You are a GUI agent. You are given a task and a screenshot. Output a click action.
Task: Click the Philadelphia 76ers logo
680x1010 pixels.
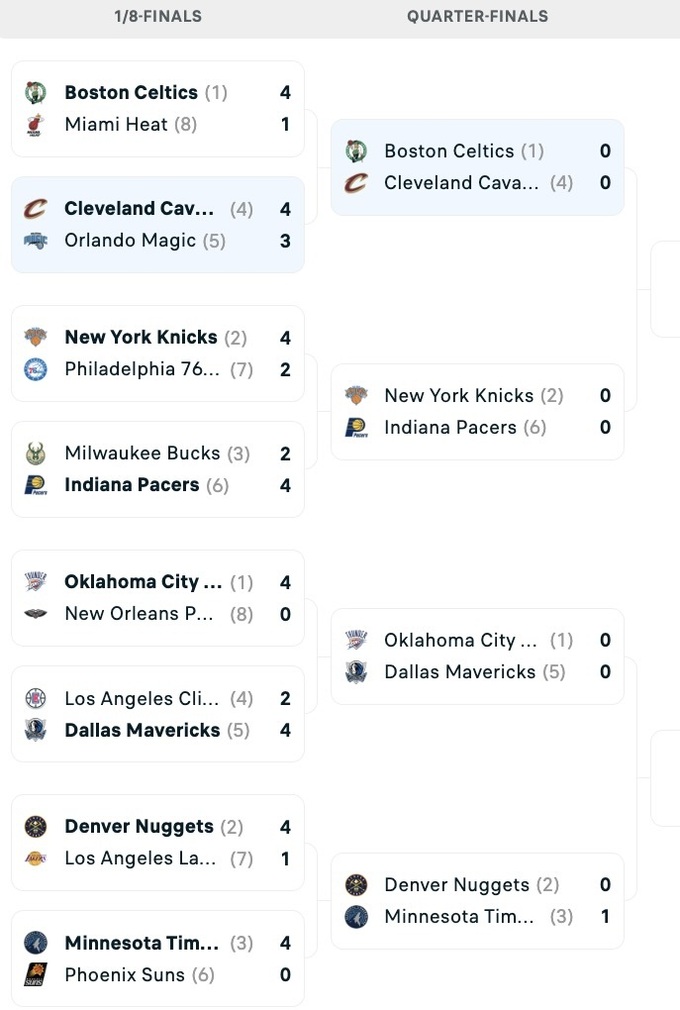36,369
